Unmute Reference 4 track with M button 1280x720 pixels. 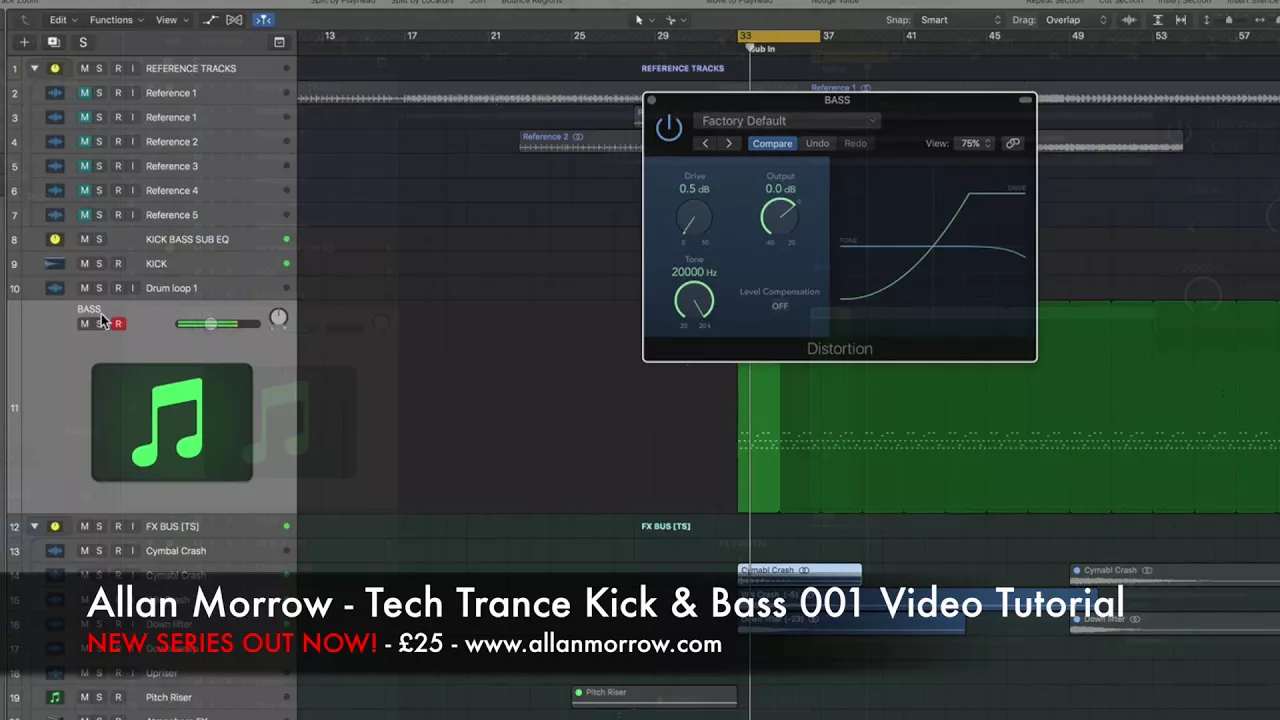84,191
